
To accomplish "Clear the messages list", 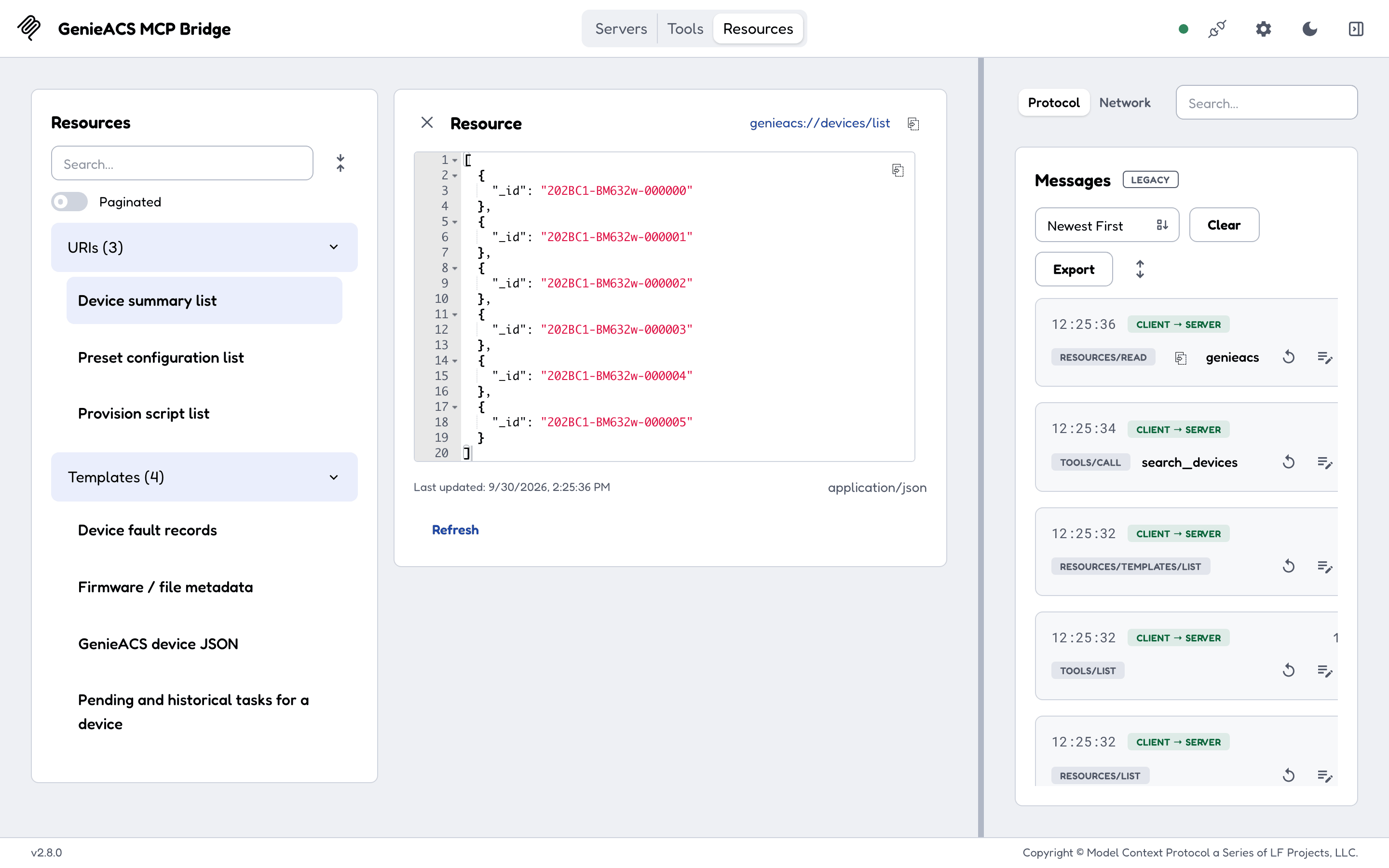I will tap(1224, 225).
